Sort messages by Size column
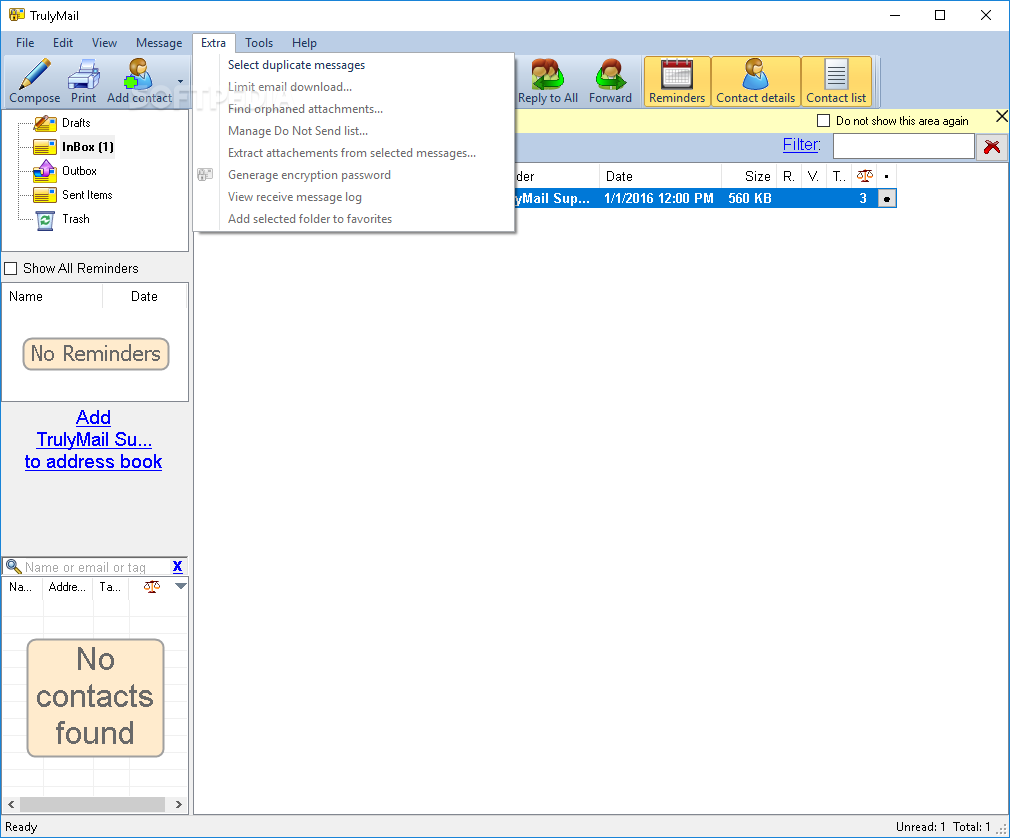This screenshot has width=1010, height=838. 748,176
